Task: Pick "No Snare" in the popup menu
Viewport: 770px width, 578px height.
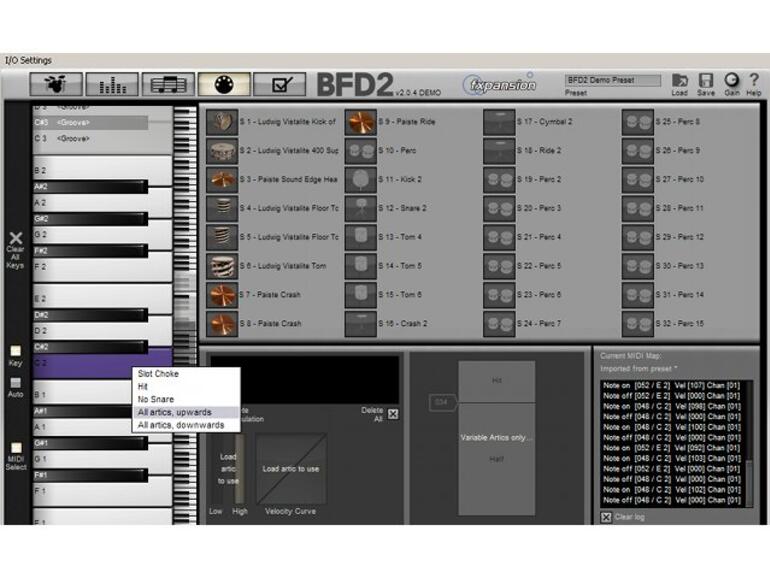Action: pyautogui.click(x=156, y=399)
